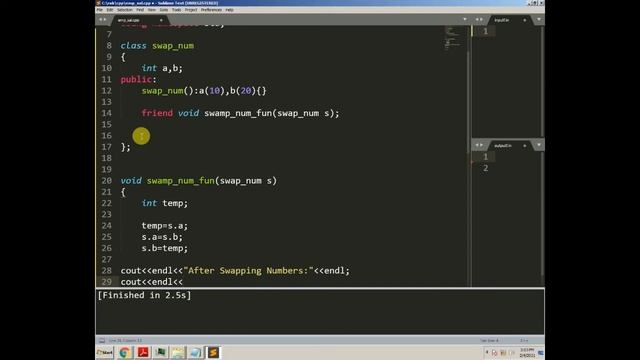Click the Sublime Text taskbar icon

pos(213,352)
